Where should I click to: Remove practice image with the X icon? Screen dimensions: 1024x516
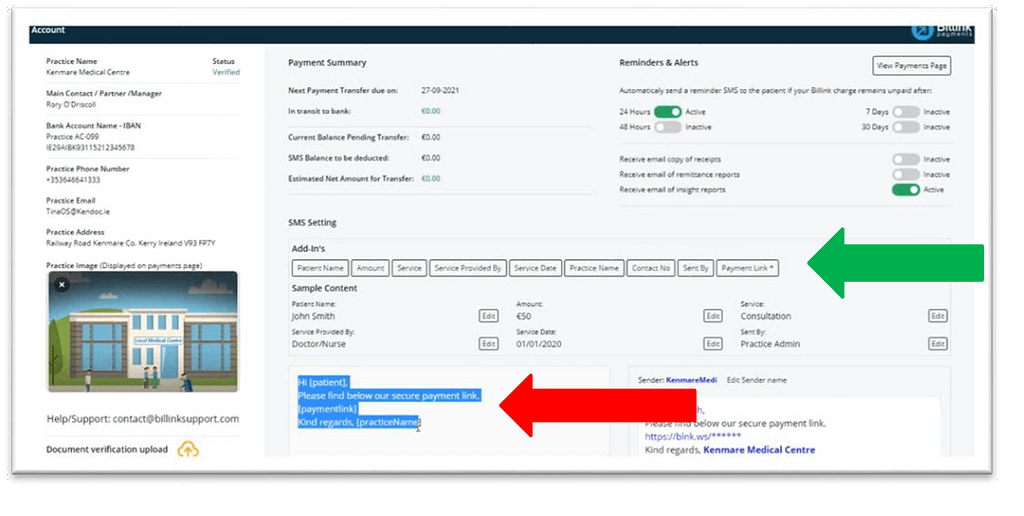tap(61, 284)
